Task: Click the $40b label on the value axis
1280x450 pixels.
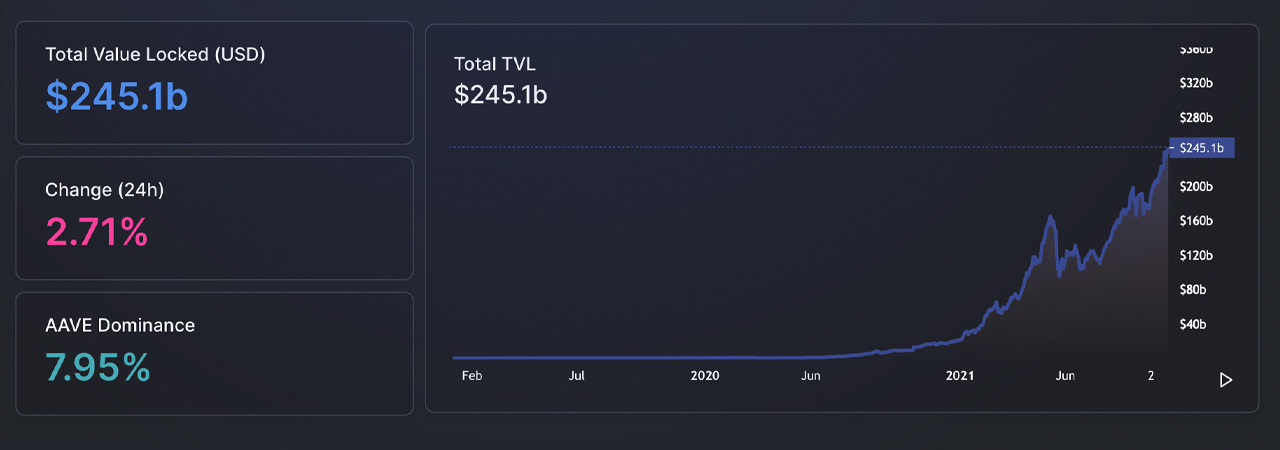Action: [1193, 325]
